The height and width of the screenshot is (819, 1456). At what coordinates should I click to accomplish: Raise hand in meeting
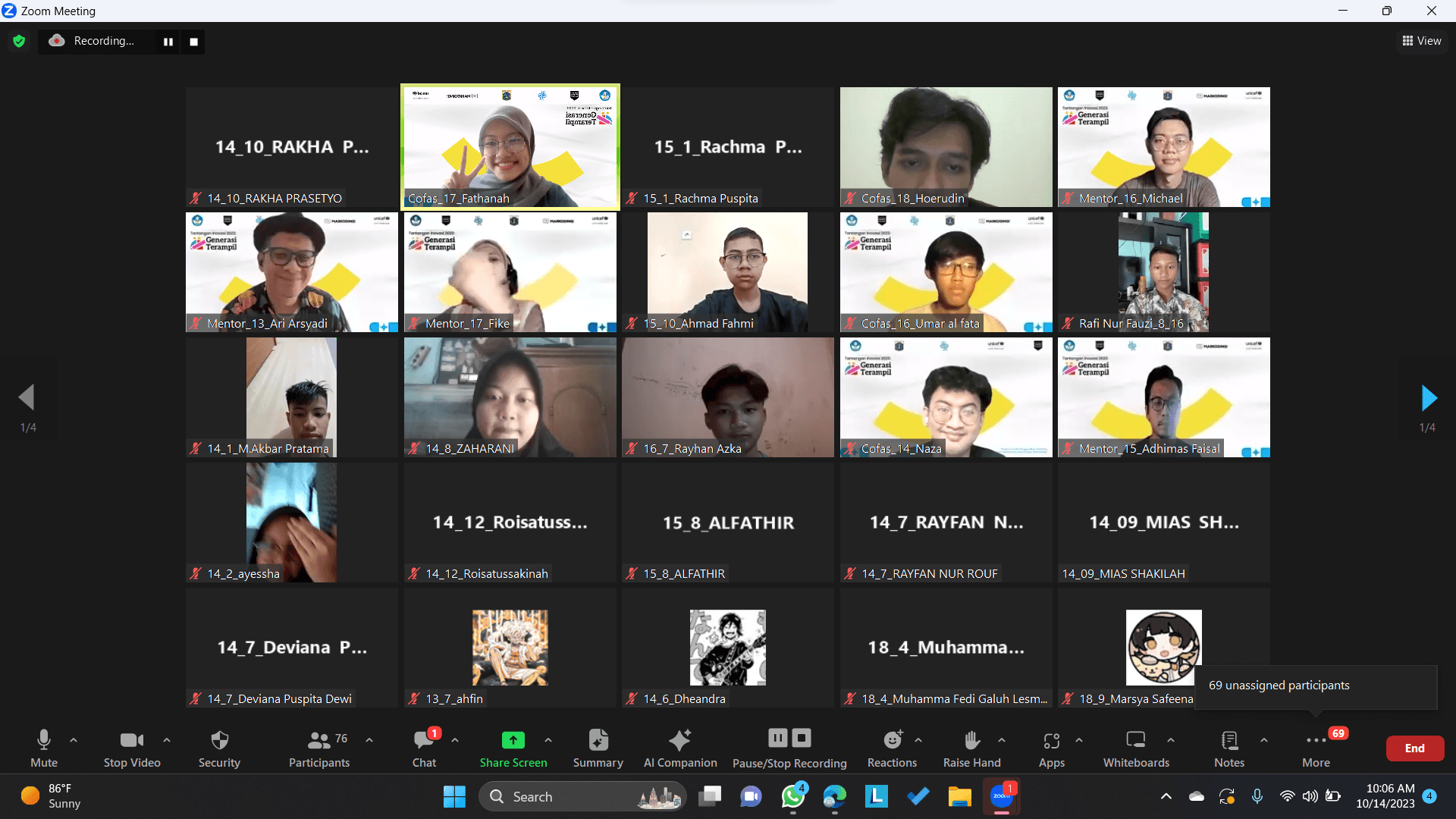(972, 741)
